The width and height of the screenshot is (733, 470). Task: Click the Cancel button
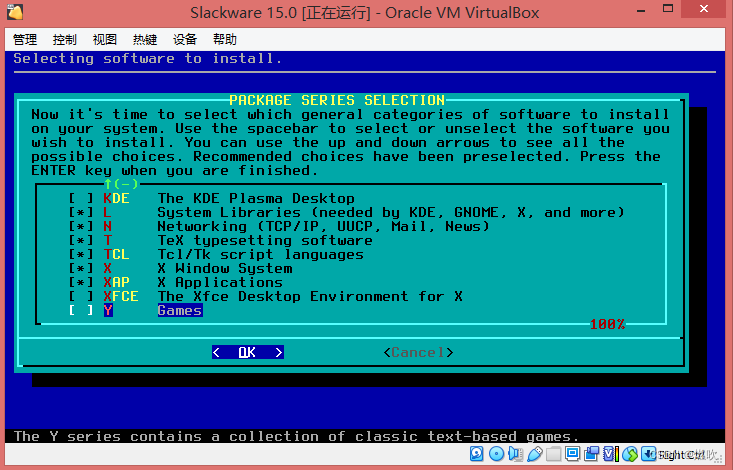[x=418, y=352]
